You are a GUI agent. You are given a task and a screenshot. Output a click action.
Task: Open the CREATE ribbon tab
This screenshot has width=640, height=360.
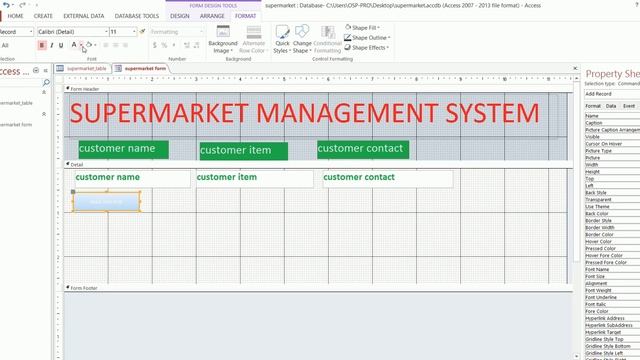43,16
